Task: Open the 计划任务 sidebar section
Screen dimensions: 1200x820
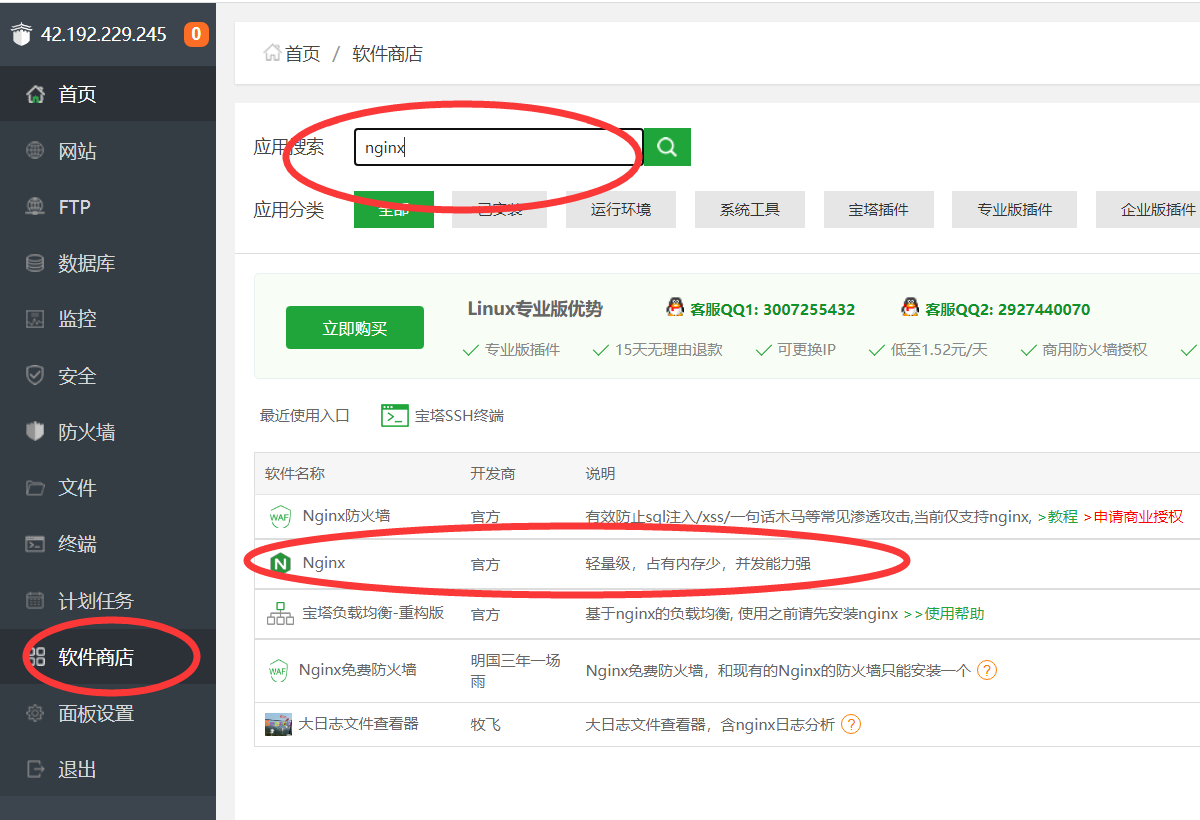Action: (108, 600)
